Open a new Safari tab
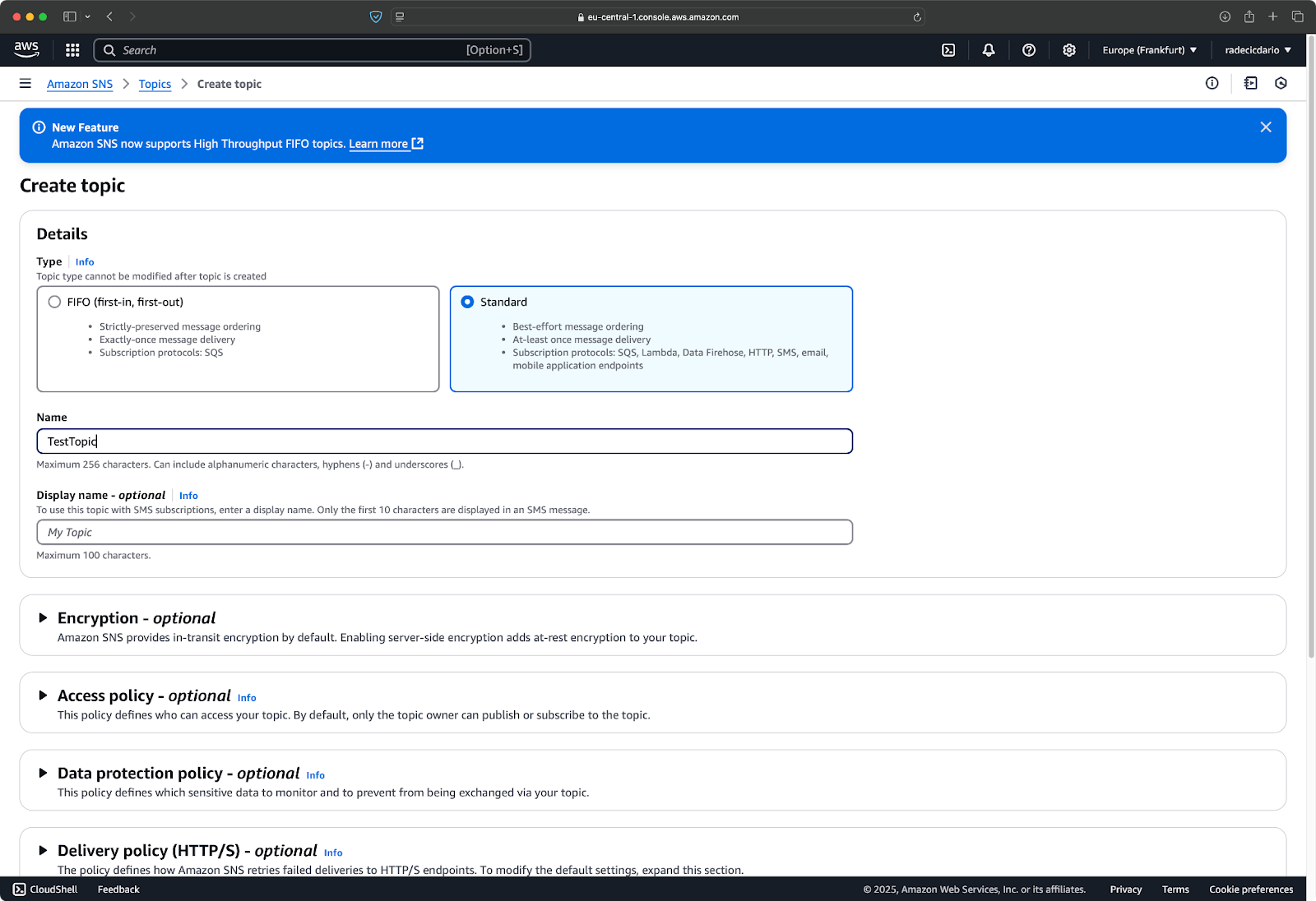1316x901 pixels. tap(1273, 16)
